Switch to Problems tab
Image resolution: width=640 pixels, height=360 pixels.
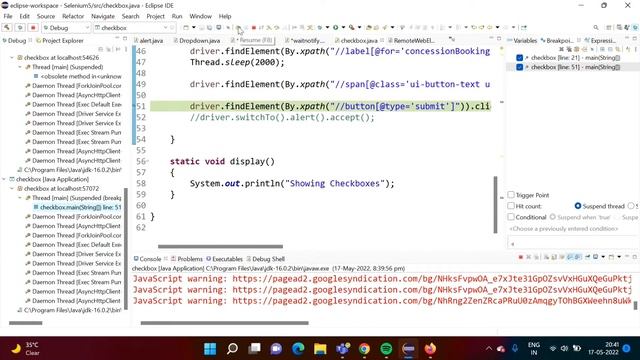(187, 259)
